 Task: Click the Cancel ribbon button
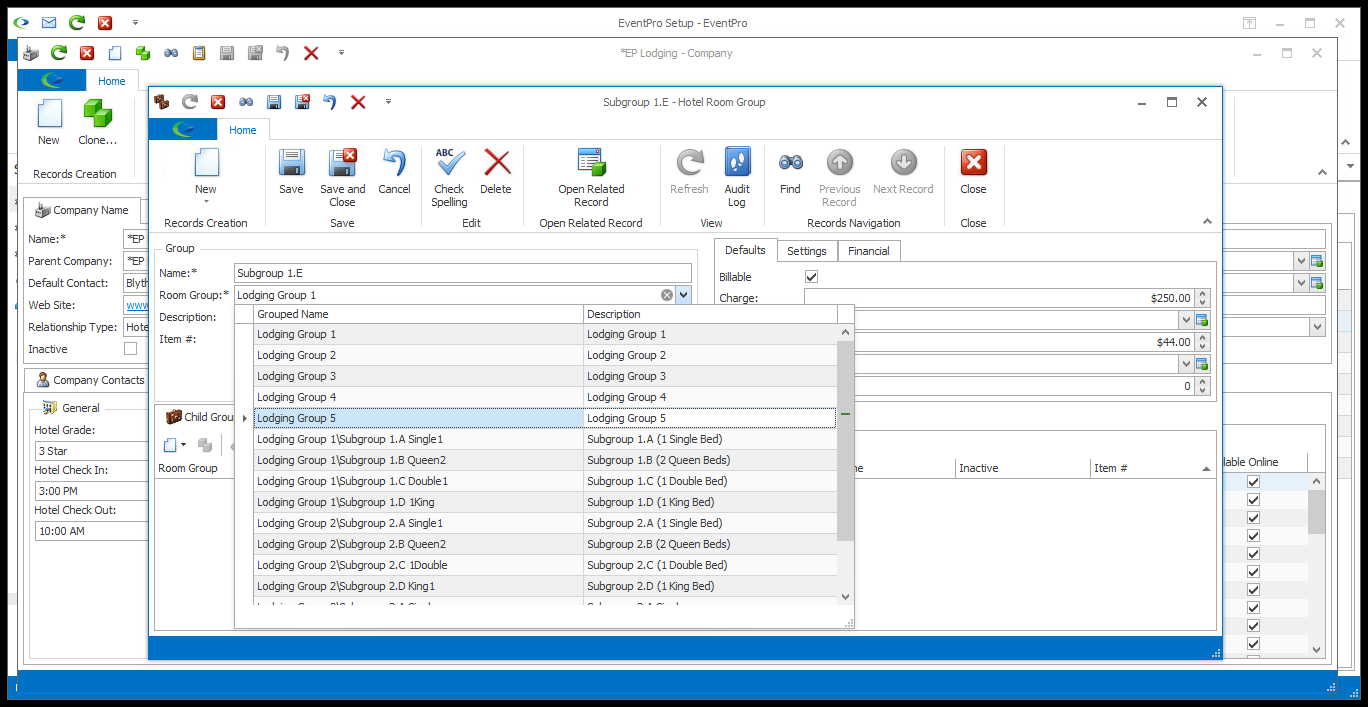(x=394, y=172)
